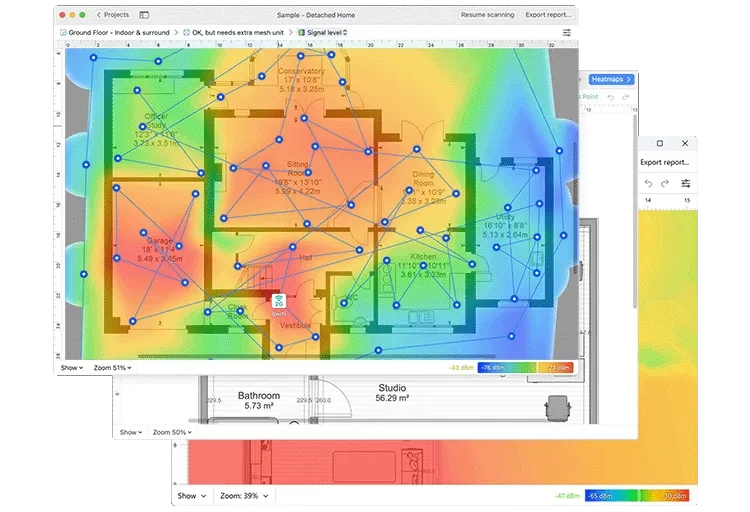Open the Zoom 51% dropdown
Screen dimensions: 750x512
[x=112, y=367]
